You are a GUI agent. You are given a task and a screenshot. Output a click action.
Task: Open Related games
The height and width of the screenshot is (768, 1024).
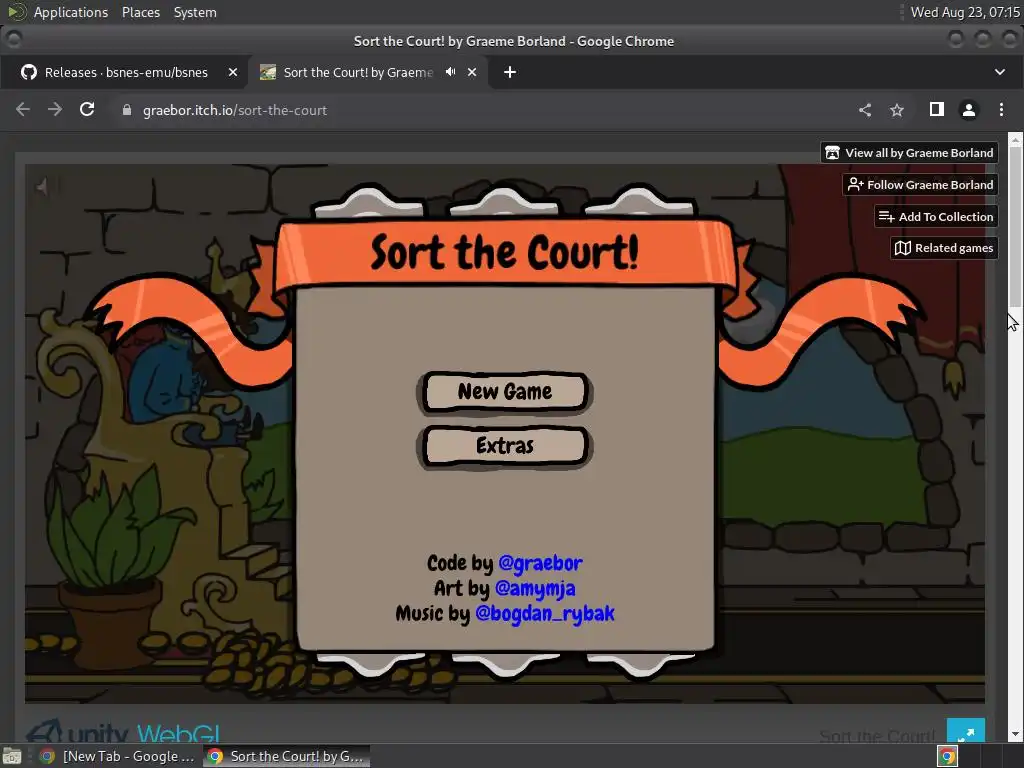tap(944, 248)
